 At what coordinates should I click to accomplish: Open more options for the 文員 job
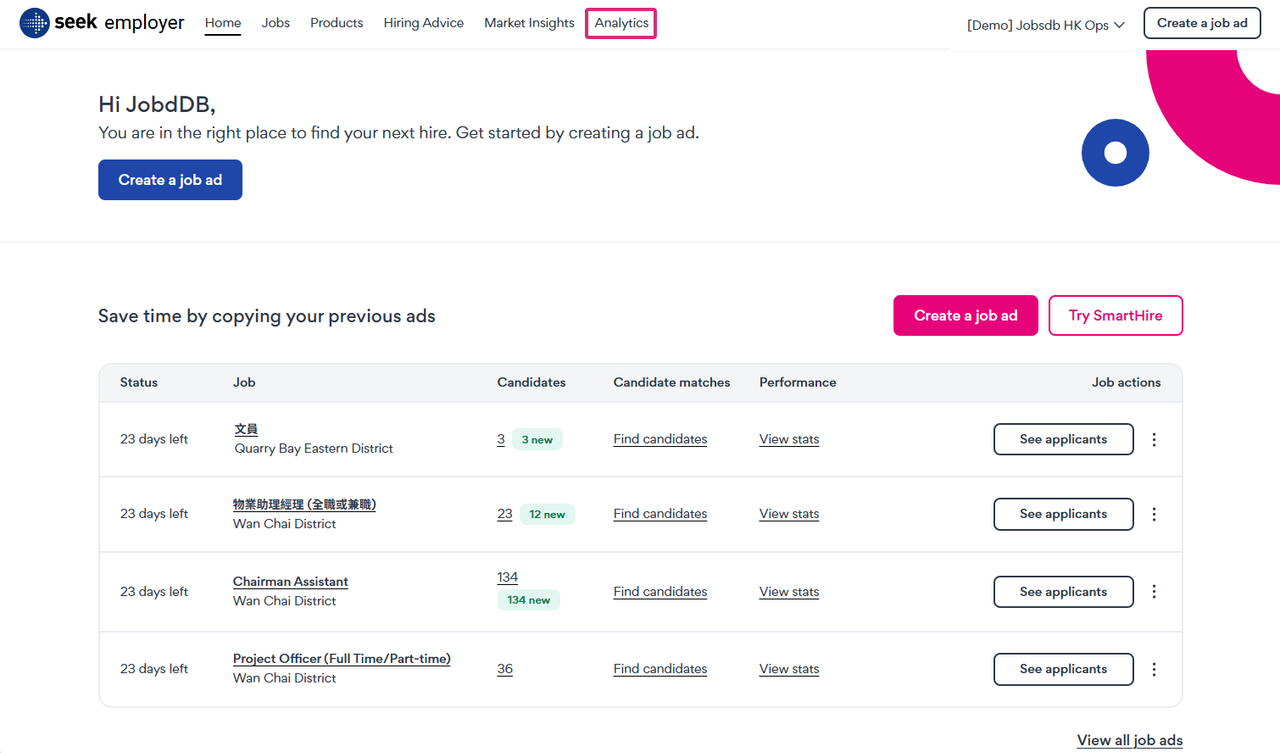pyautogui.click(x=1154, y=439)
